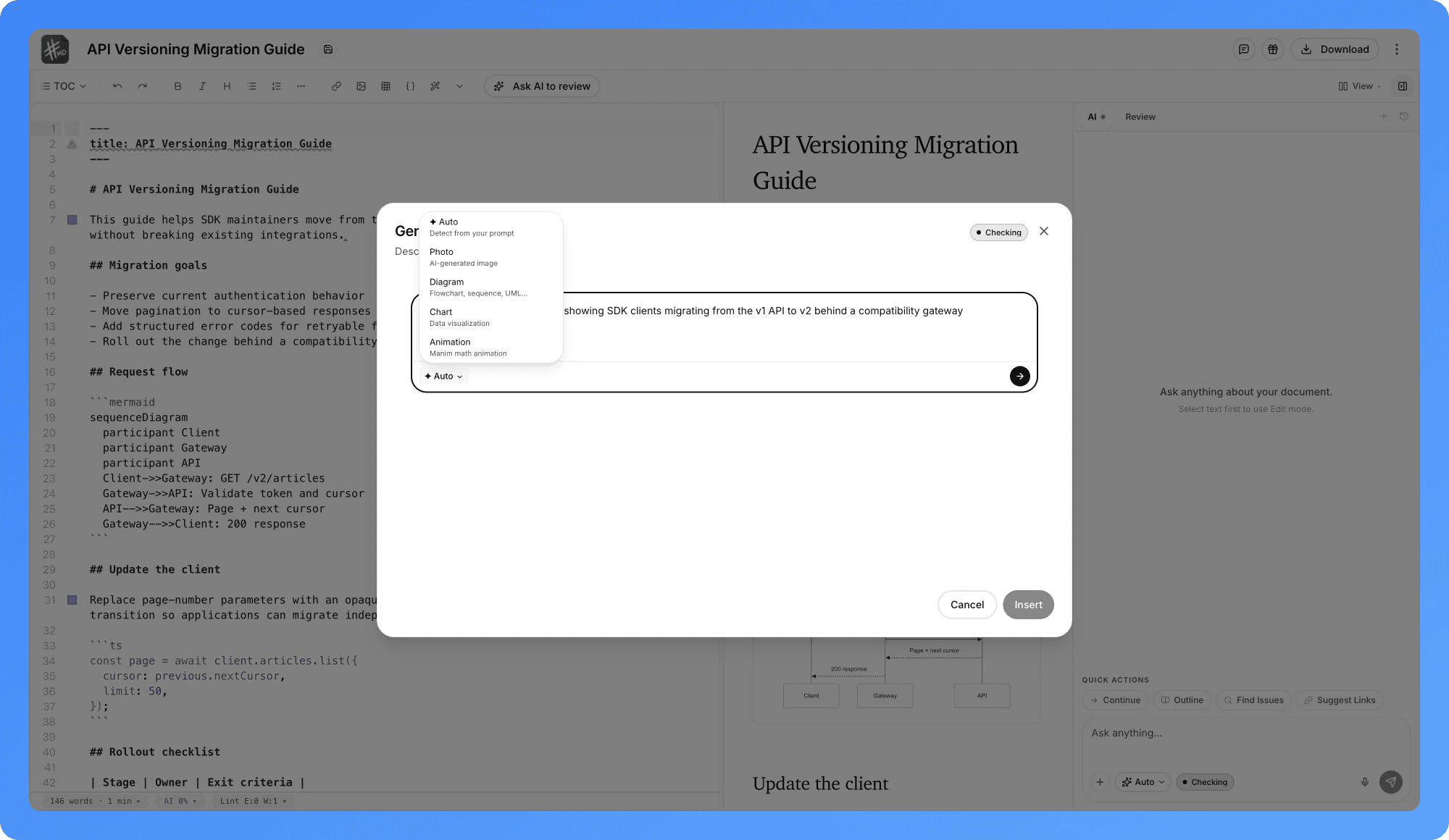Open the TOC dropdown
This screenshot has height=840, width=1449.
tap(64, 86)
